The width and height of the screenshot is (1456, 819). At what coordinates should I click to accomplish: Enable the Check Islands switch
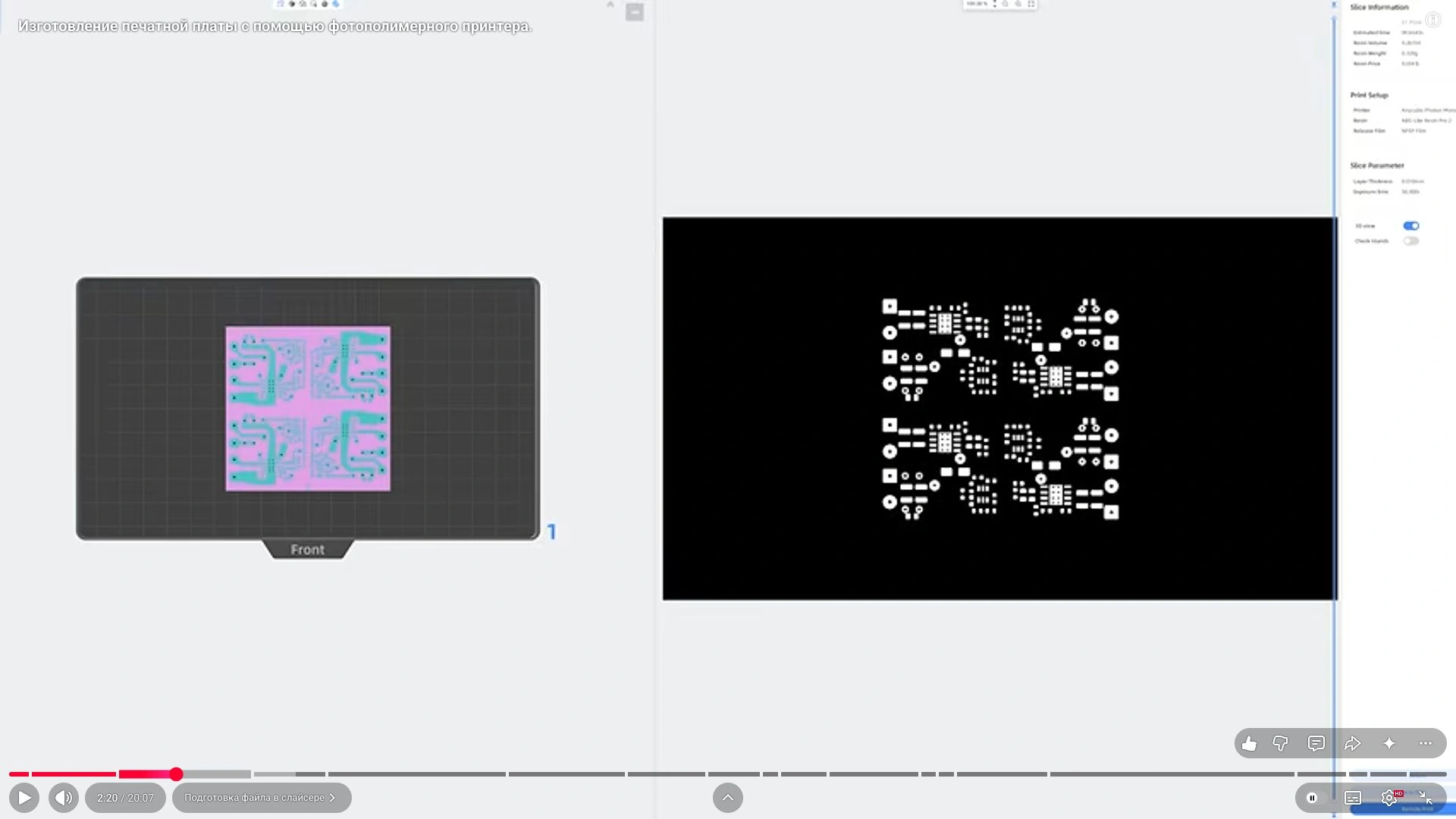point(1410,241)
